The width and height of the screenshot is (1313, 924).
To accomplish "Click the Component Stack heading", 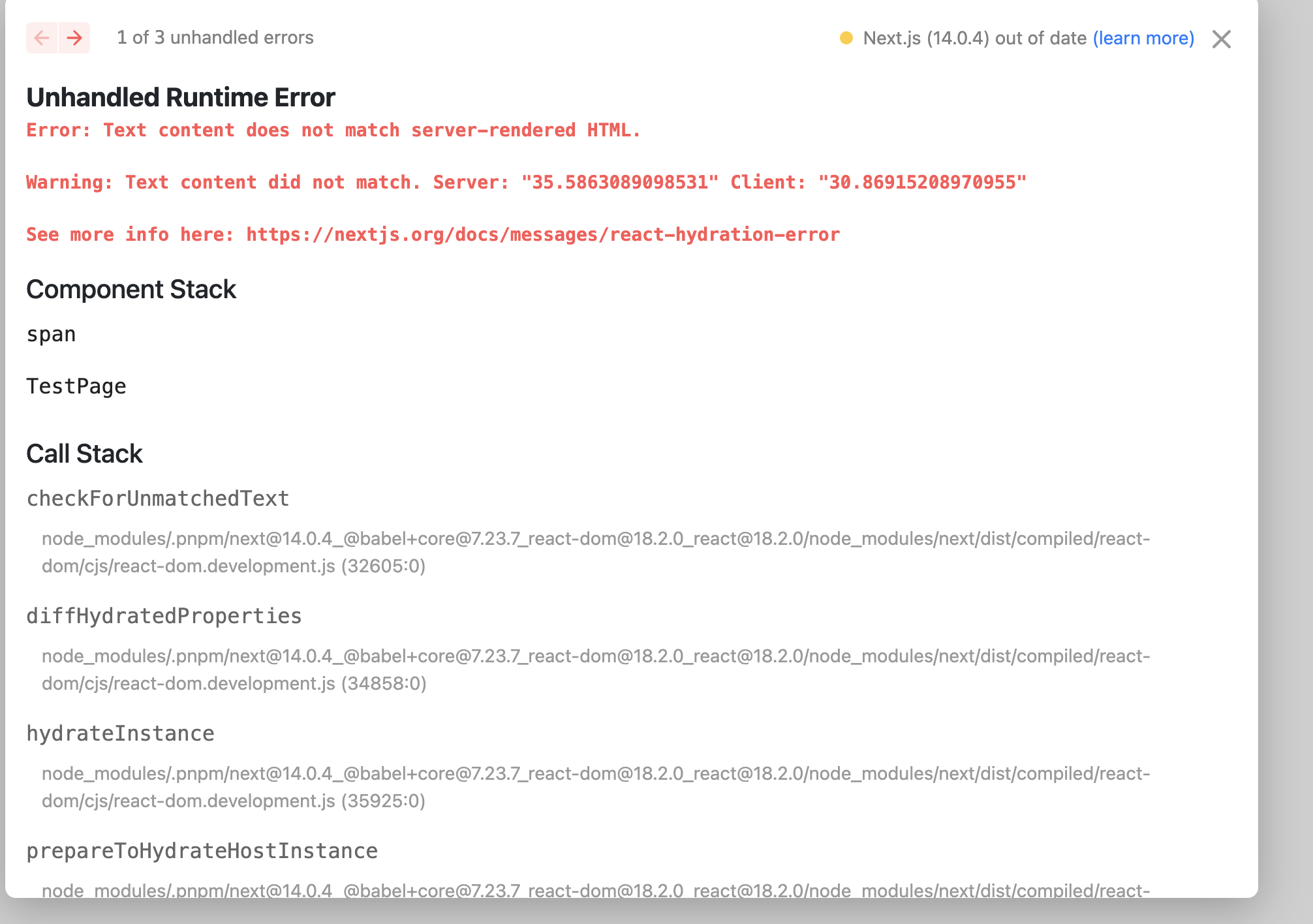I will 131,289.
